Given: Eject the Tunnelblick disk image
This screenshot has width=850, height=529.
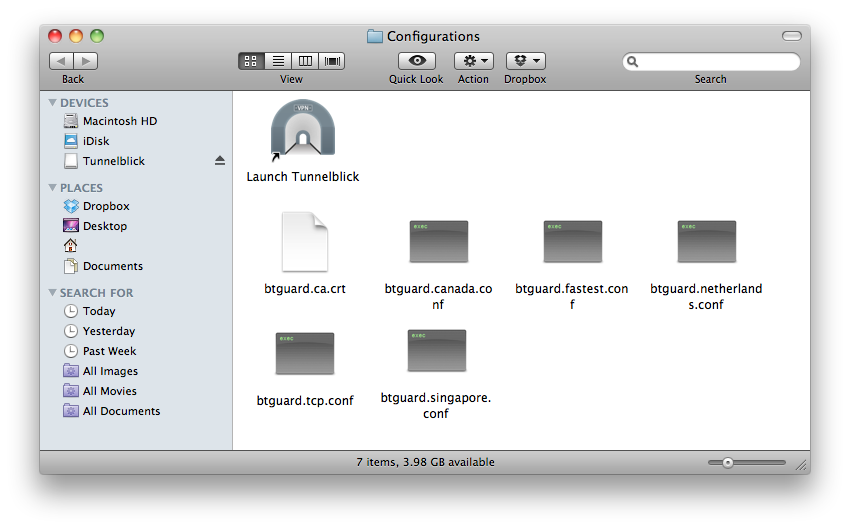Looking at the screenshot, I should pos(220,161).
